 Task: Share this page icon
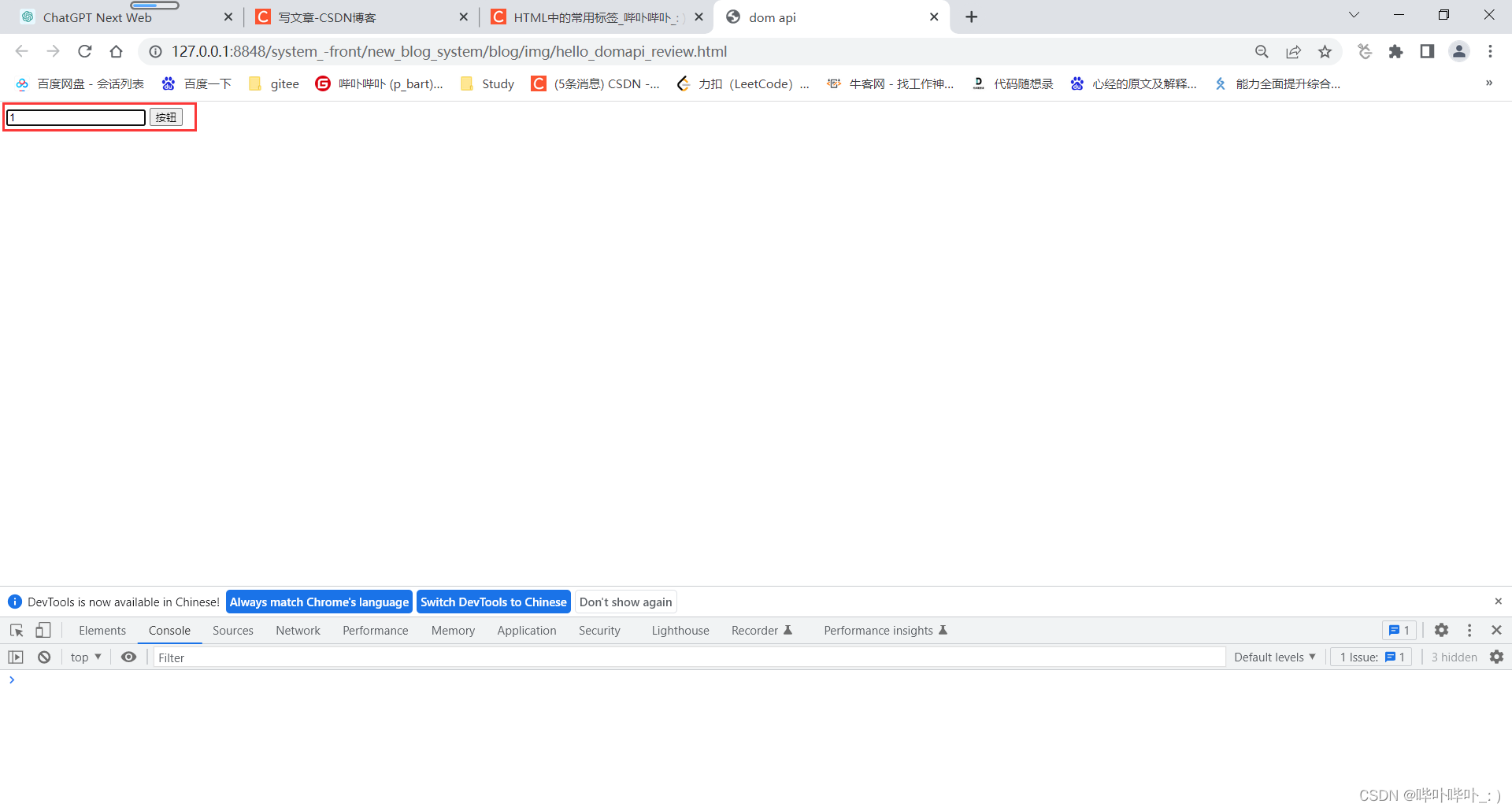pyautogui.click(x=1293, y=51)
